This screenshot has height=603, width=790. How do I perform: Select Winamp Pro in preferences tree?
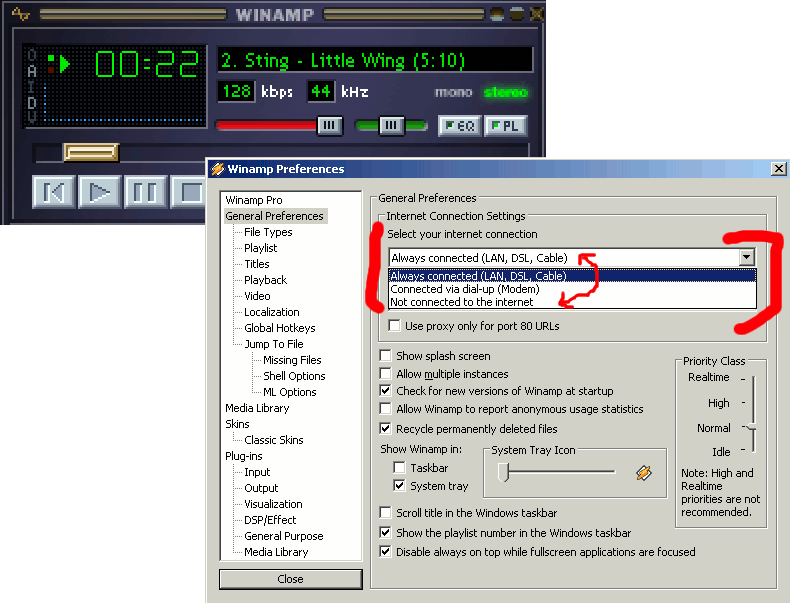[254, 200]
